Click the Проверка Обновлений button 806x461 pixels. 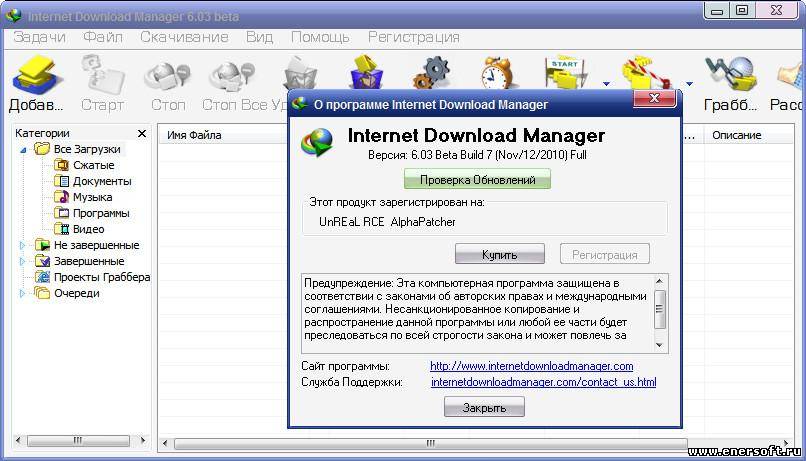click(x=477, y=179)
